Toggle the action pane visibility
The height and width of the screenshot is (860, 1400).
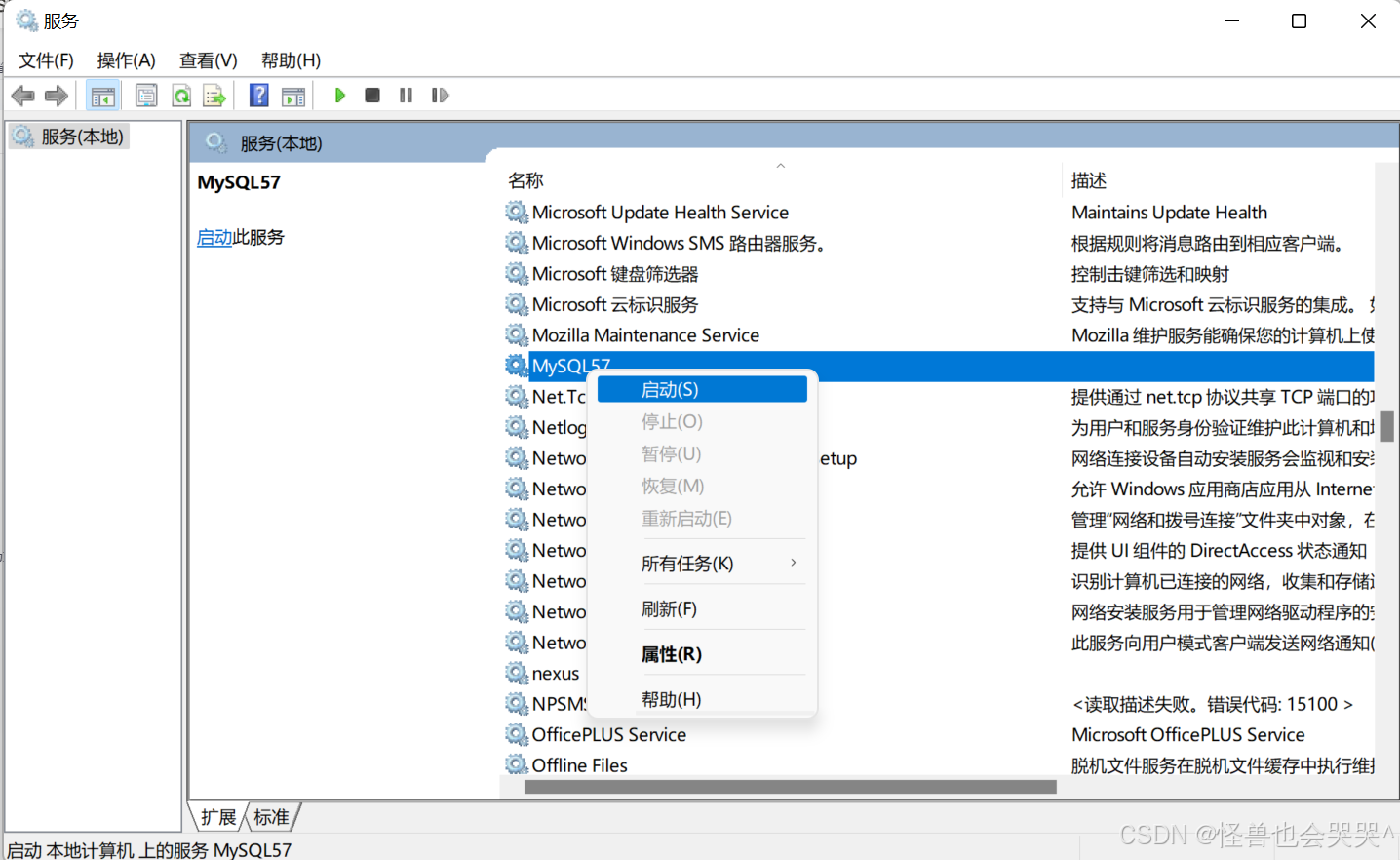click(293, 95)
